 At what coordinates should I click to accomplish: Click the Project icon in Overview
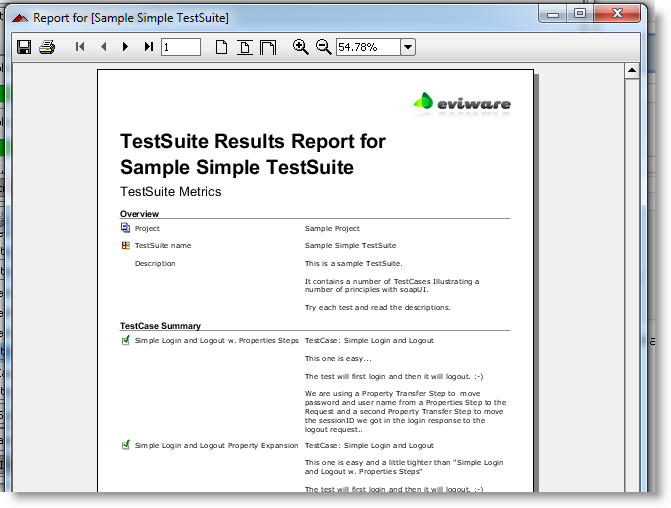pyautogui.click(x=125, y=228)
